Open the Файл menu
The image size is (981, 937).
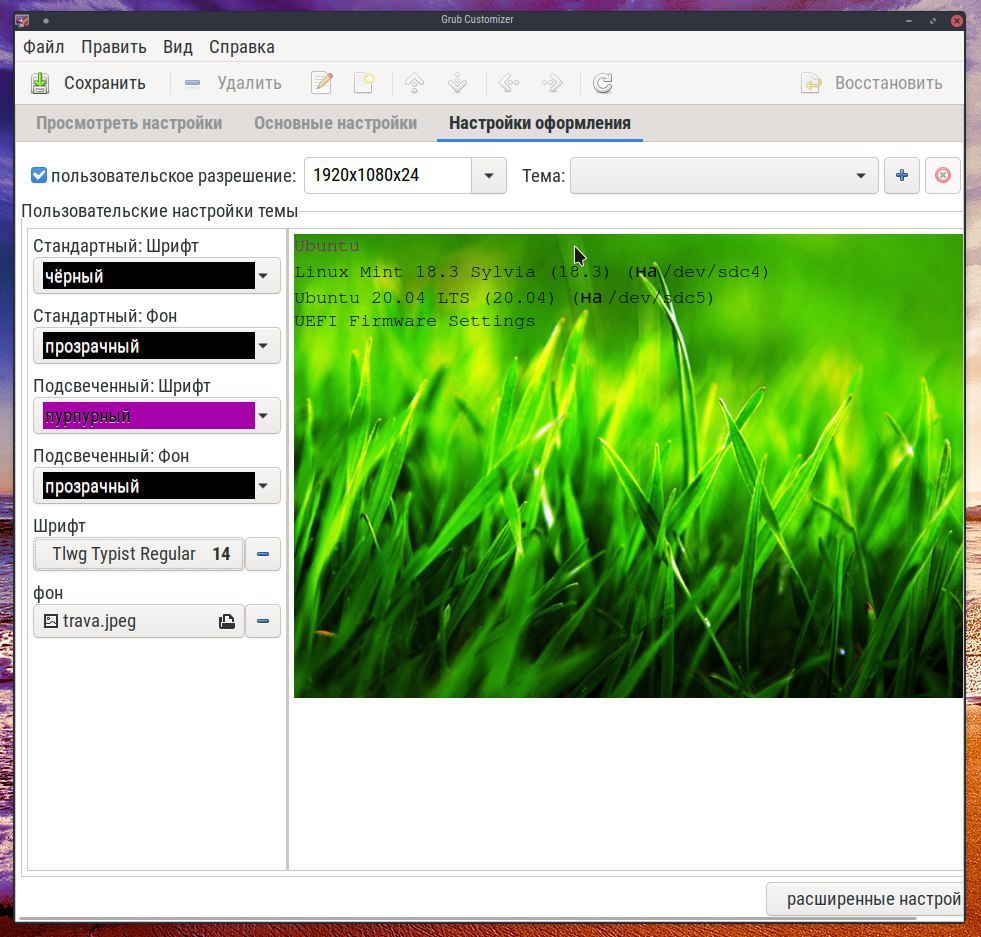coord(44,48)
